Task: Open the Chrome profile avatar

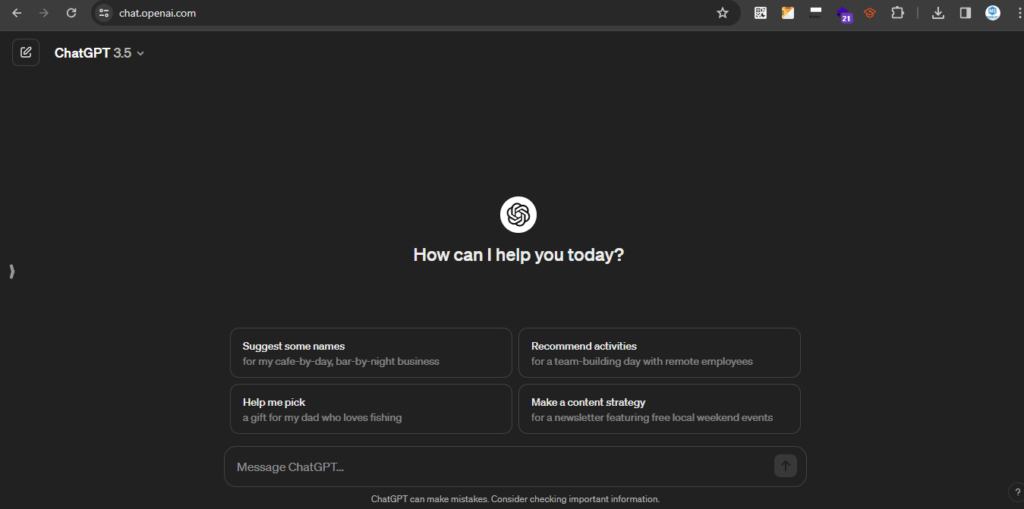Action: coord(993,13)
